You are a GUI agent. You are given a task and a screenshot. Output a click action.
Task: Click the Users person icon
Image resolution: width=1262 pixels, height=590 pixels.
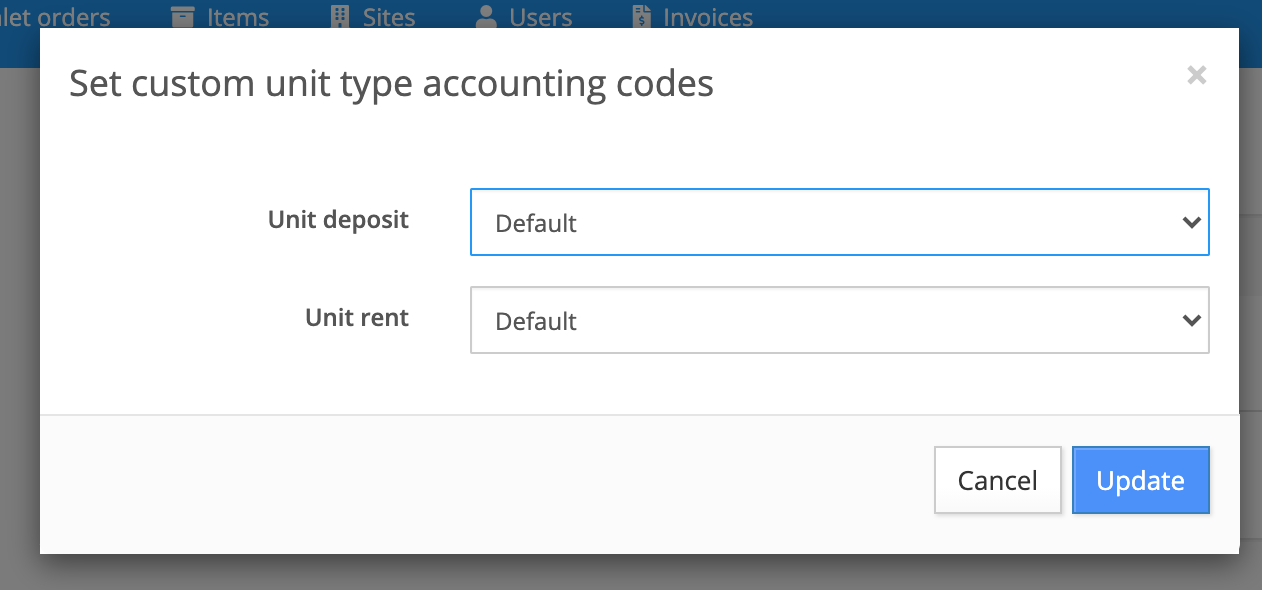tap(485, 16)
